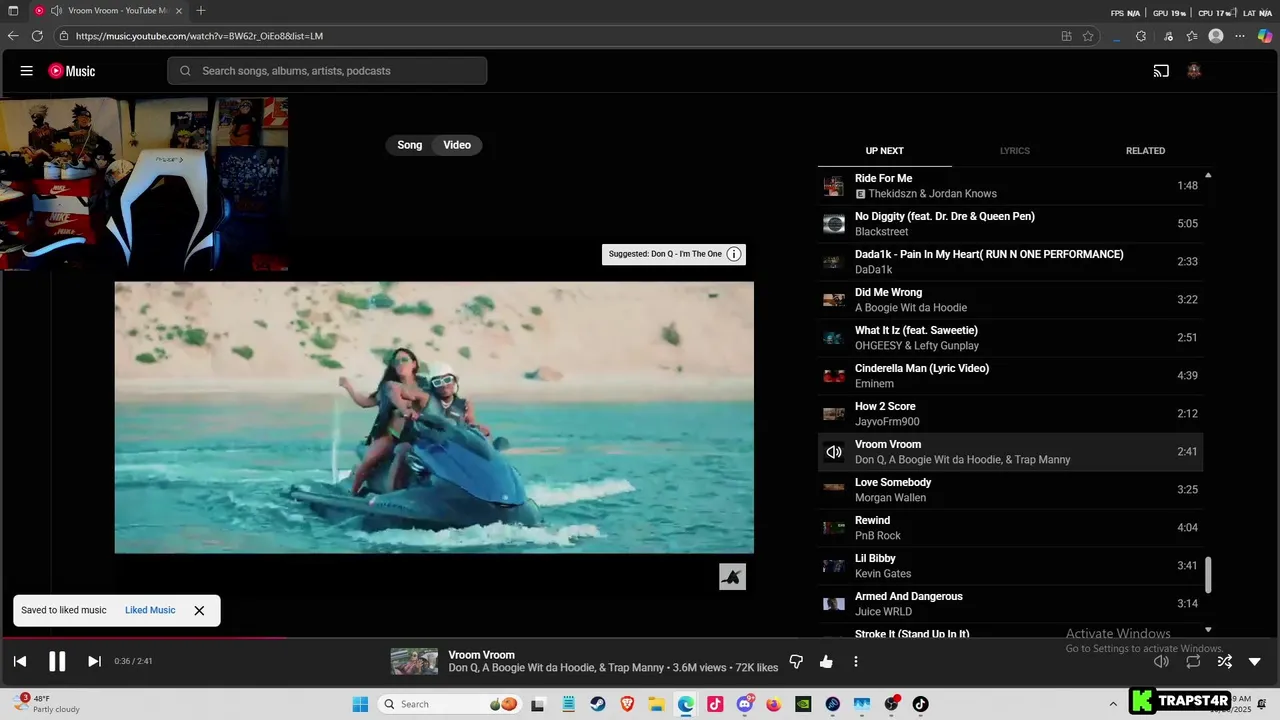
Task: Go to YouTube Music home logo
Action: (x=72, y=71)
